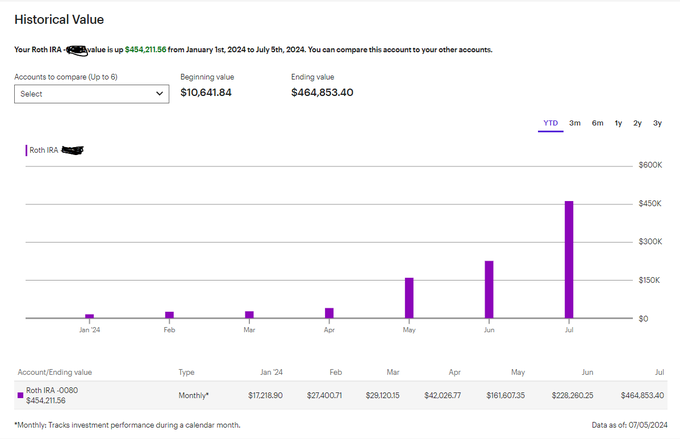
Task: Click the Monthly* type cell
Action: 193,395
